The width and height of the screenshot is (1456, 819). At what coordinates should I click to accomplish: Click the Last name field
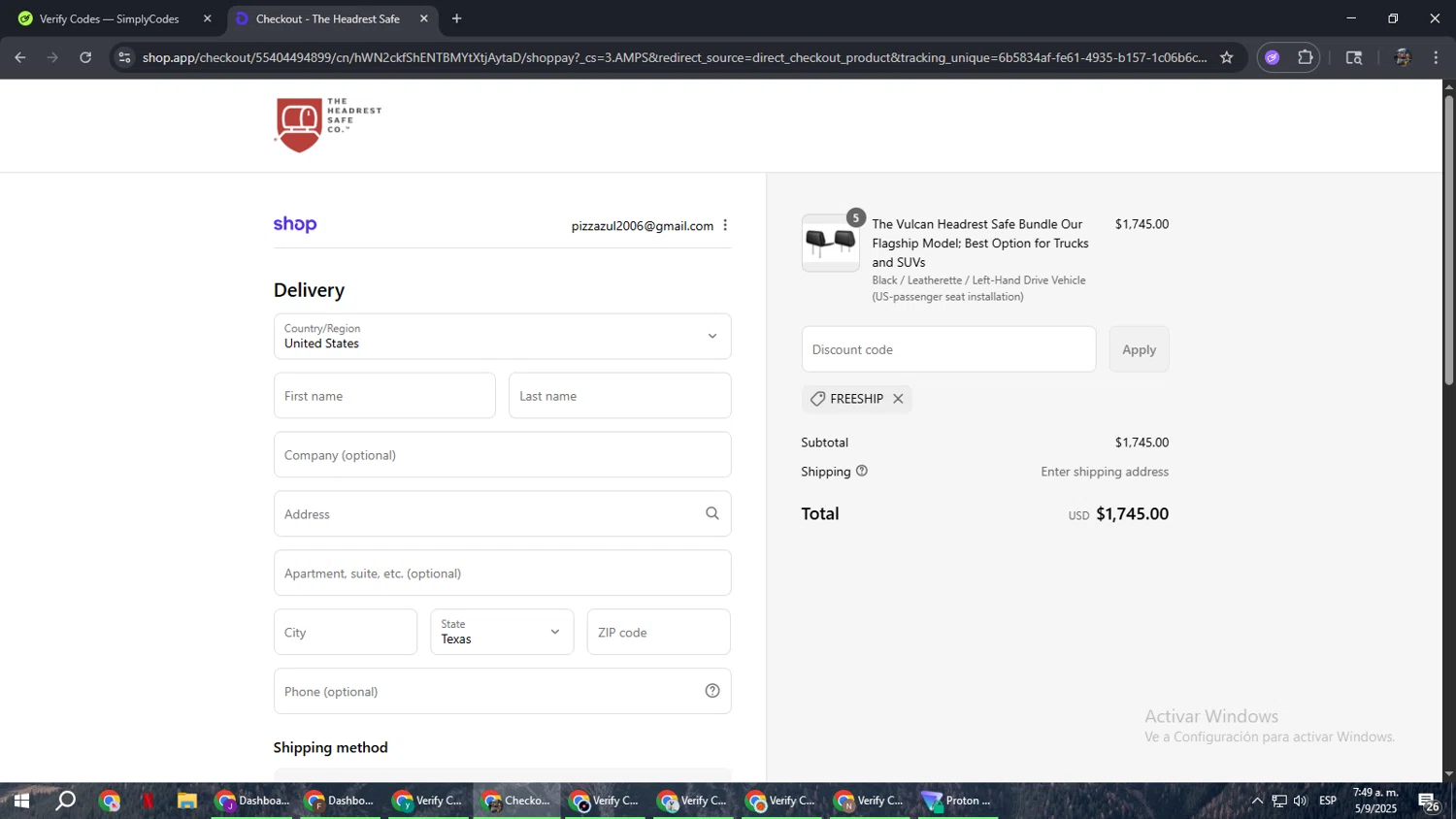pos(619,395)
